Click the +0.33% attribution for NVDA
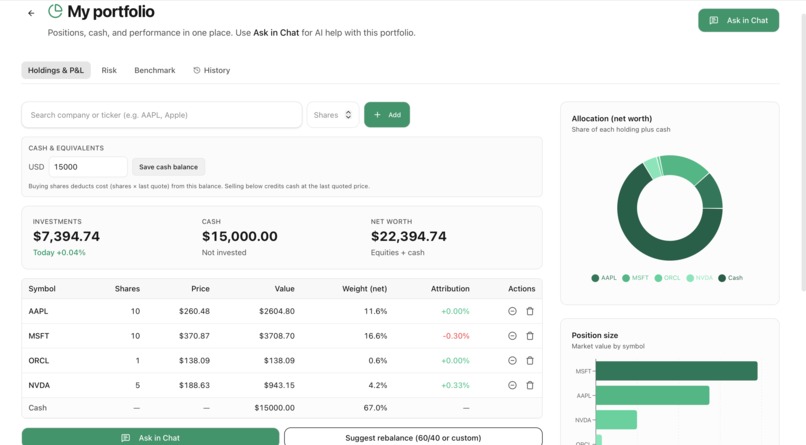Screen dimensions: 806x445 click(455, 385)
